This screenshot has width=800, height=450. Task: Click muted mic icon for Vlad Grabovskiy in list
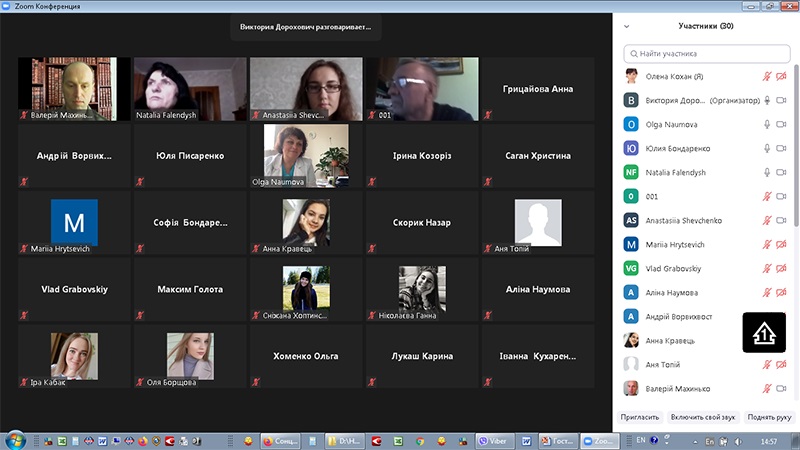pos(767,268)
